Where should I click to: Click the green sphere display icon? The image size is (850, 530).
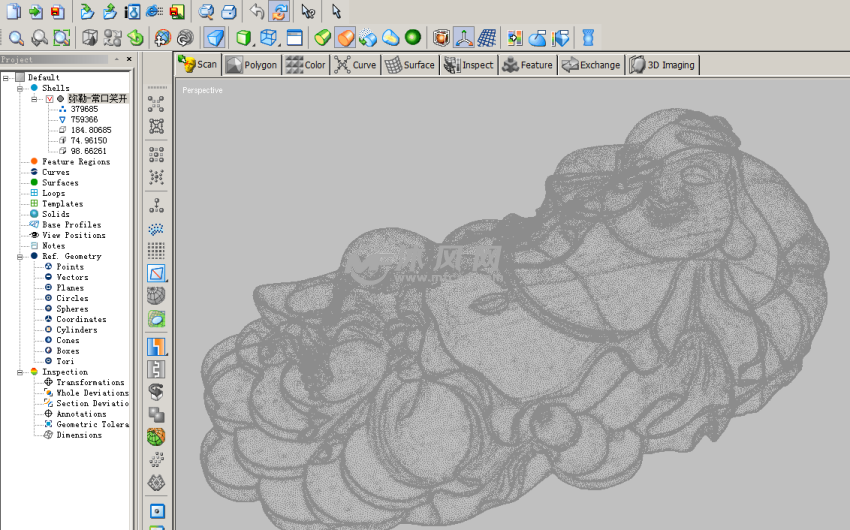(412, 38)
